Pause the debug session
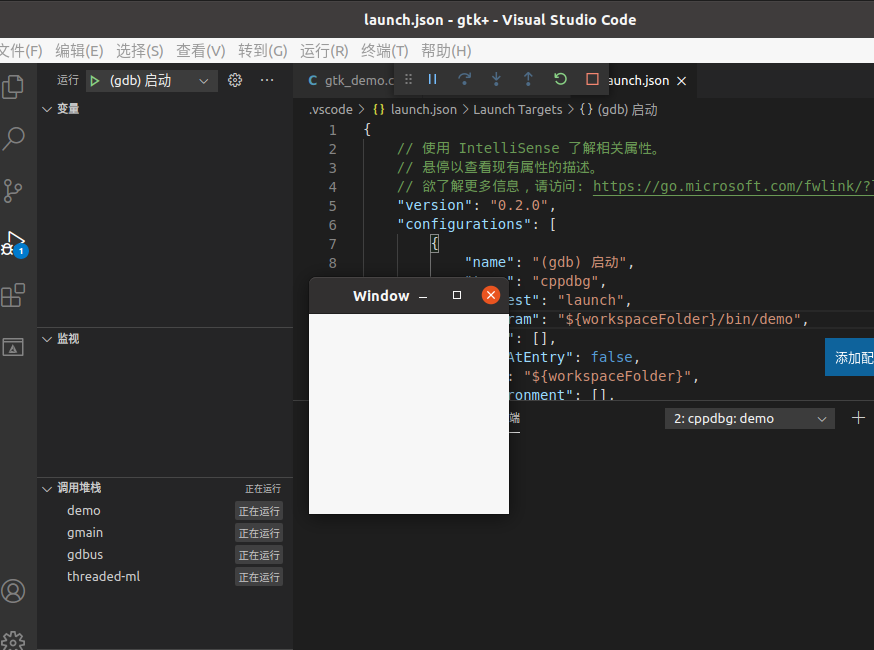 click(433, 79)
